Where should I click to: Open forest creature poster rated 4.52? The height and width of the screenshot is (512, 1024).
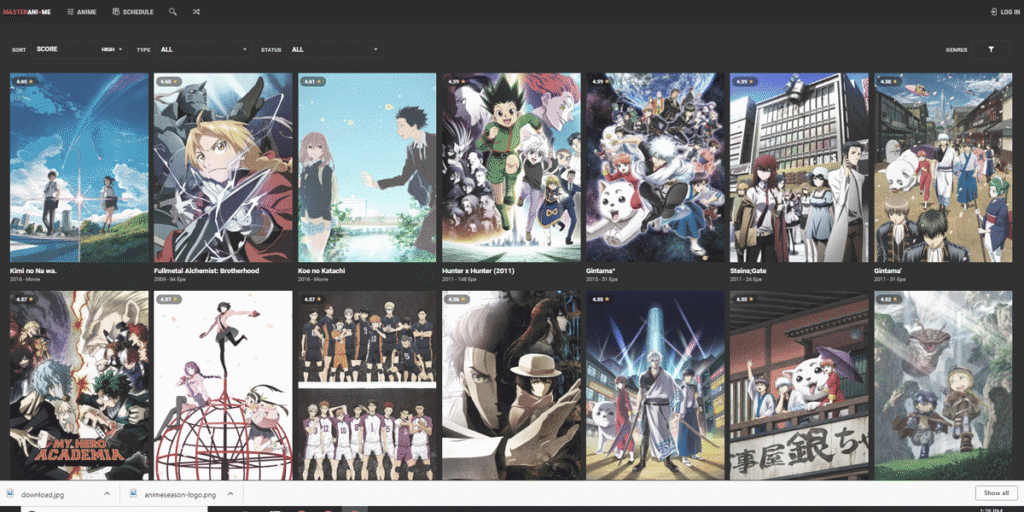(x=943, y=385)
